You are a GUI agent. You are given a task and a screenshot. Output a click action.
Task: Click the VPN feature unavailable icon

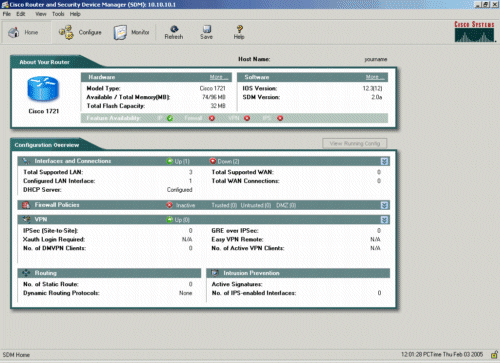(x=247, y=118)
